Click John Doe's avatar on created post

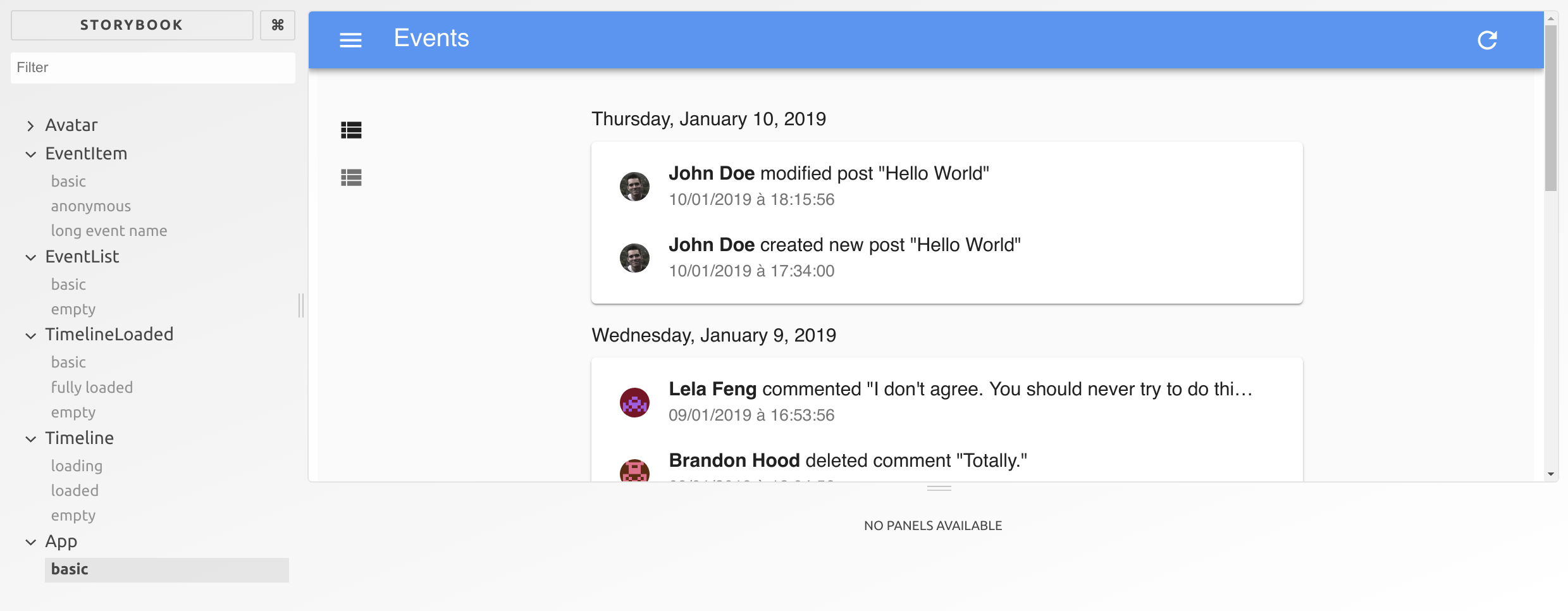coord(634,258)
